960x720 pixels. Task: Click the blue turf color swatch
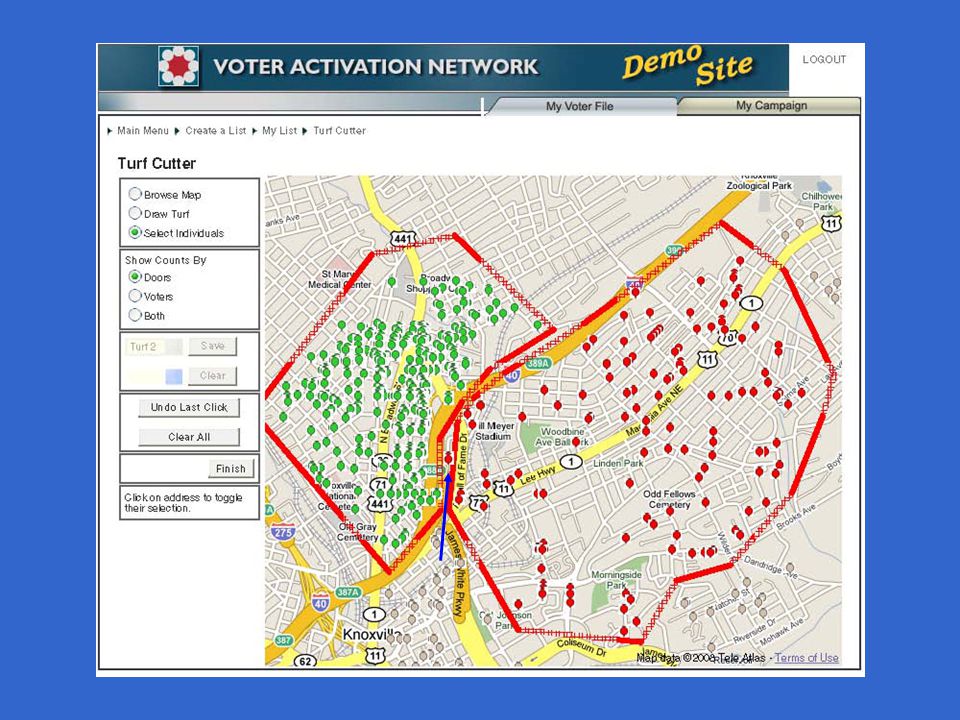coord(174,376)
